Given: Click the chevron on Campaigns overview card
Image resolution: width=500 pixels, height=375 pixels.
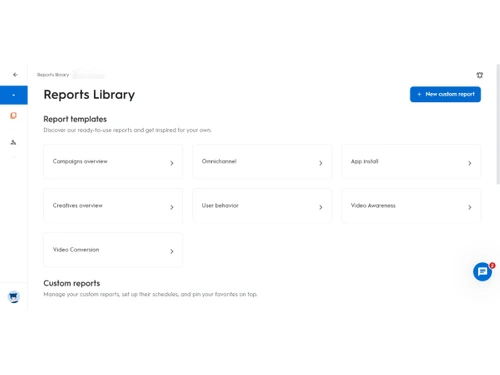Looking at the screenshot, I should (x=172, y=163).
